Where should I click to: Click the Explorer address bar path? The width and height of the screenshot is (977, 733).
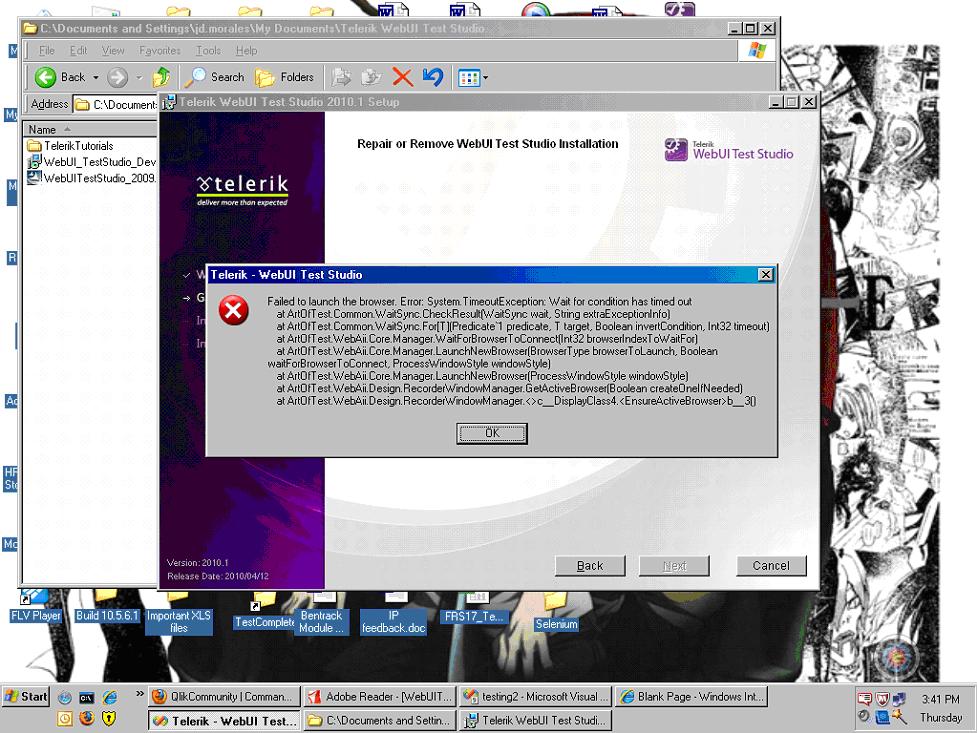point(116,104)
